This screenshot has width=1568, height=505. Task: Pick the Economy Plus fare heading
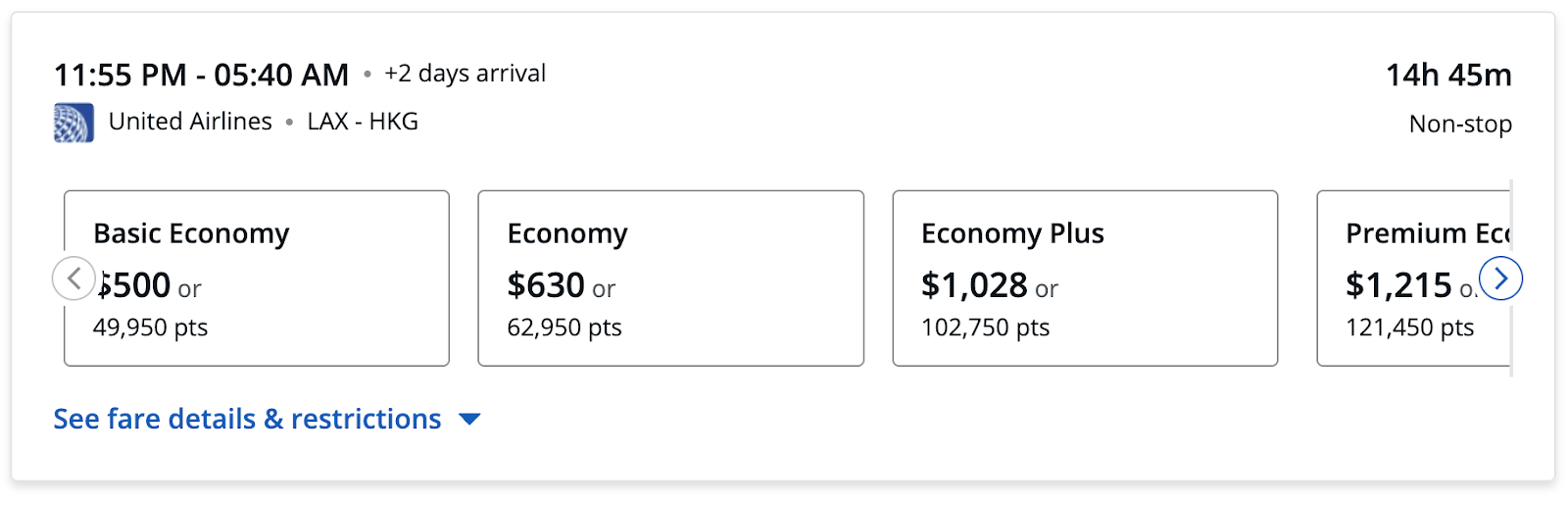pyautogui.click(x=1012, y=233)
